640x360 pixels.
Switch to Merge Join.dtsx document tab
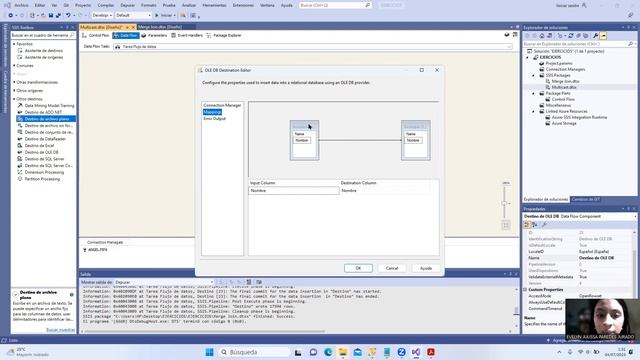160,27
